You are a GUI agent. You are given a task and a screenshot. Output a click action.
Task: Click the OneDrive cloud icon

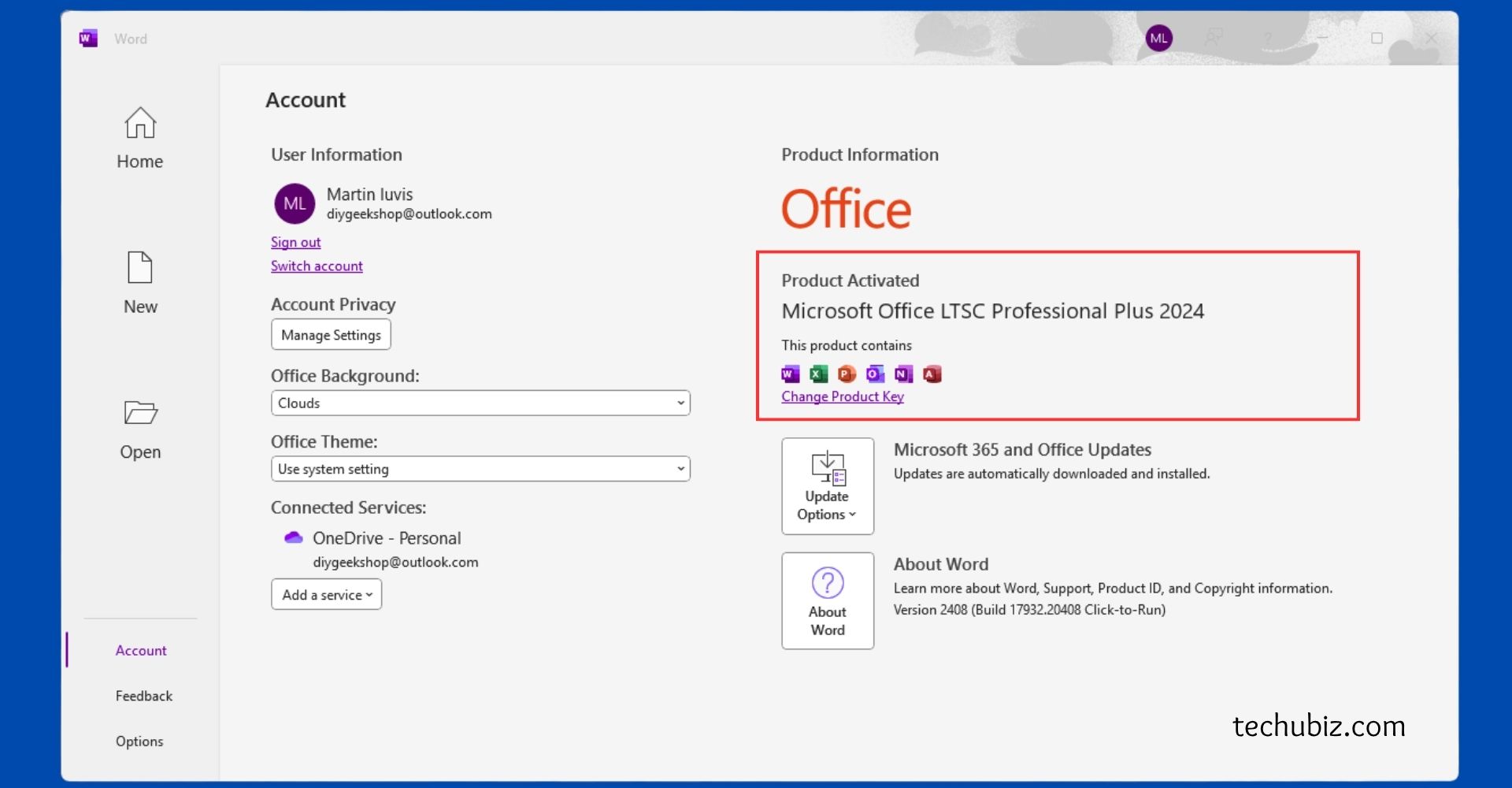pos(293,537)
